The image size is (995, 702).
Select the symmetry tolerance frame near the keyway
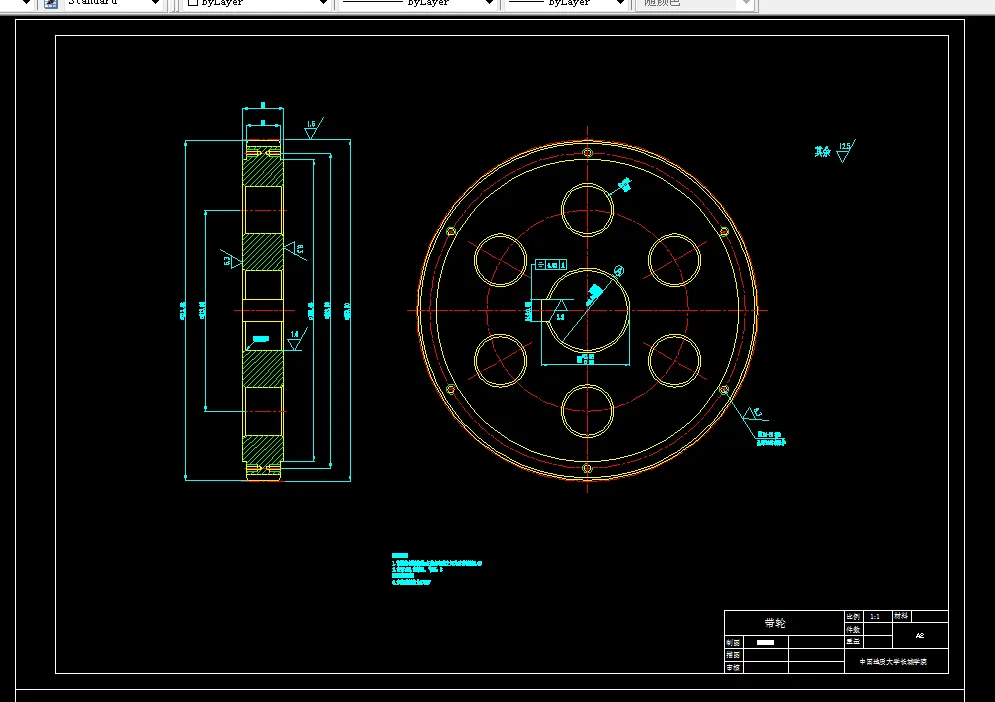click(x=551, y=265)
